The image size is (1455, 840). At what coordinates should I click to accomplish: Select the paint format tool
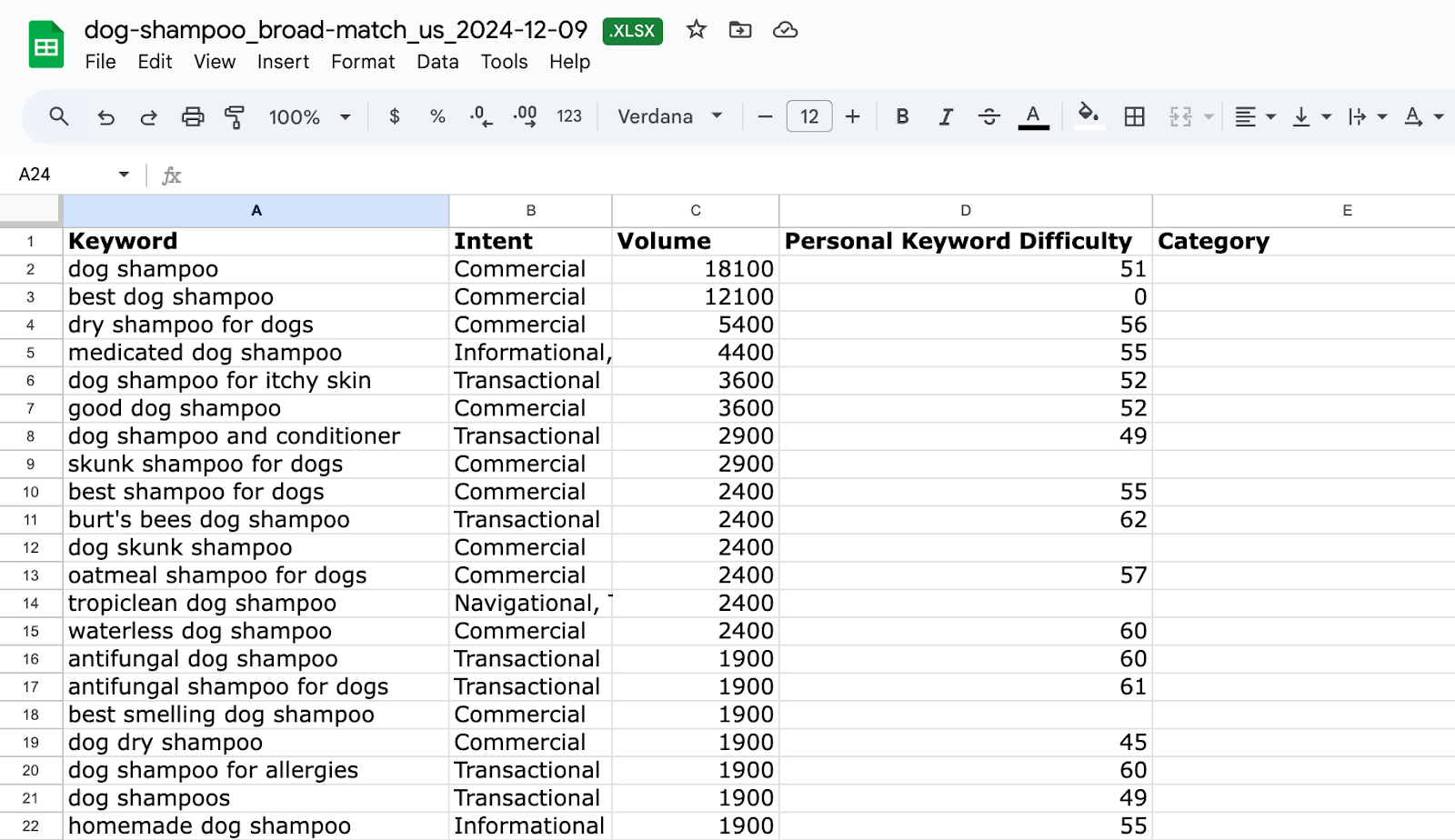[236, 116]
